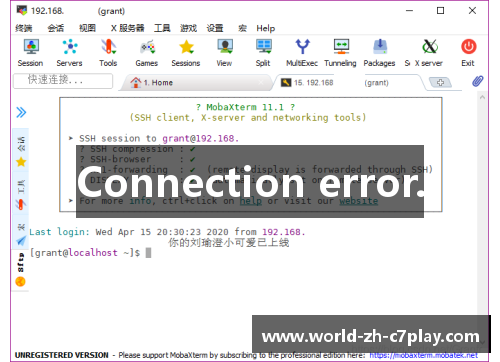Screen dimensions: 500x362
Task: Click the MobaXterm 11.1 banner title
Action: point(245,107)
